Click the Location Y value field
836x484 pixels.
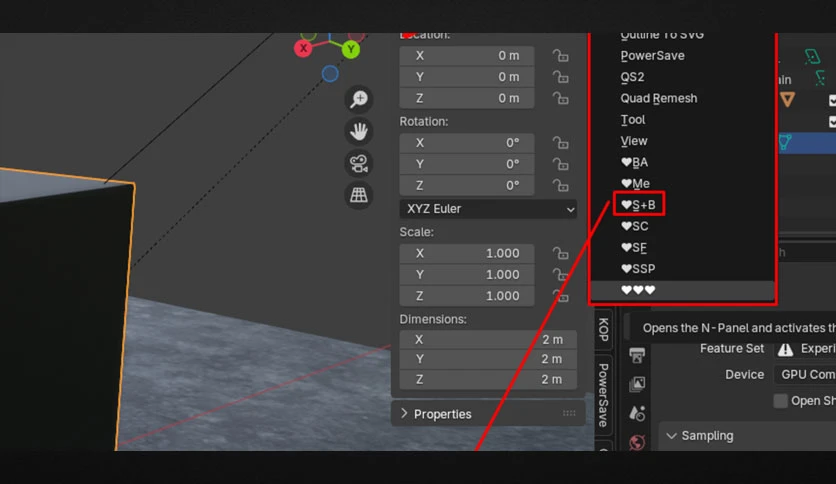(x=467, y=77)
